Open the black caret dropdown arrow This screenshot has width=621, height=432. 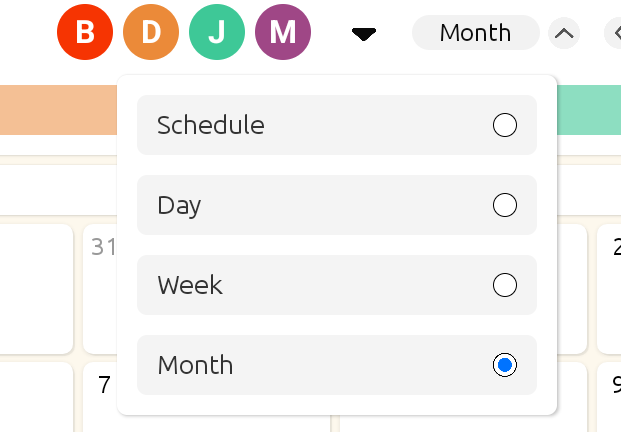click(364, 34)
